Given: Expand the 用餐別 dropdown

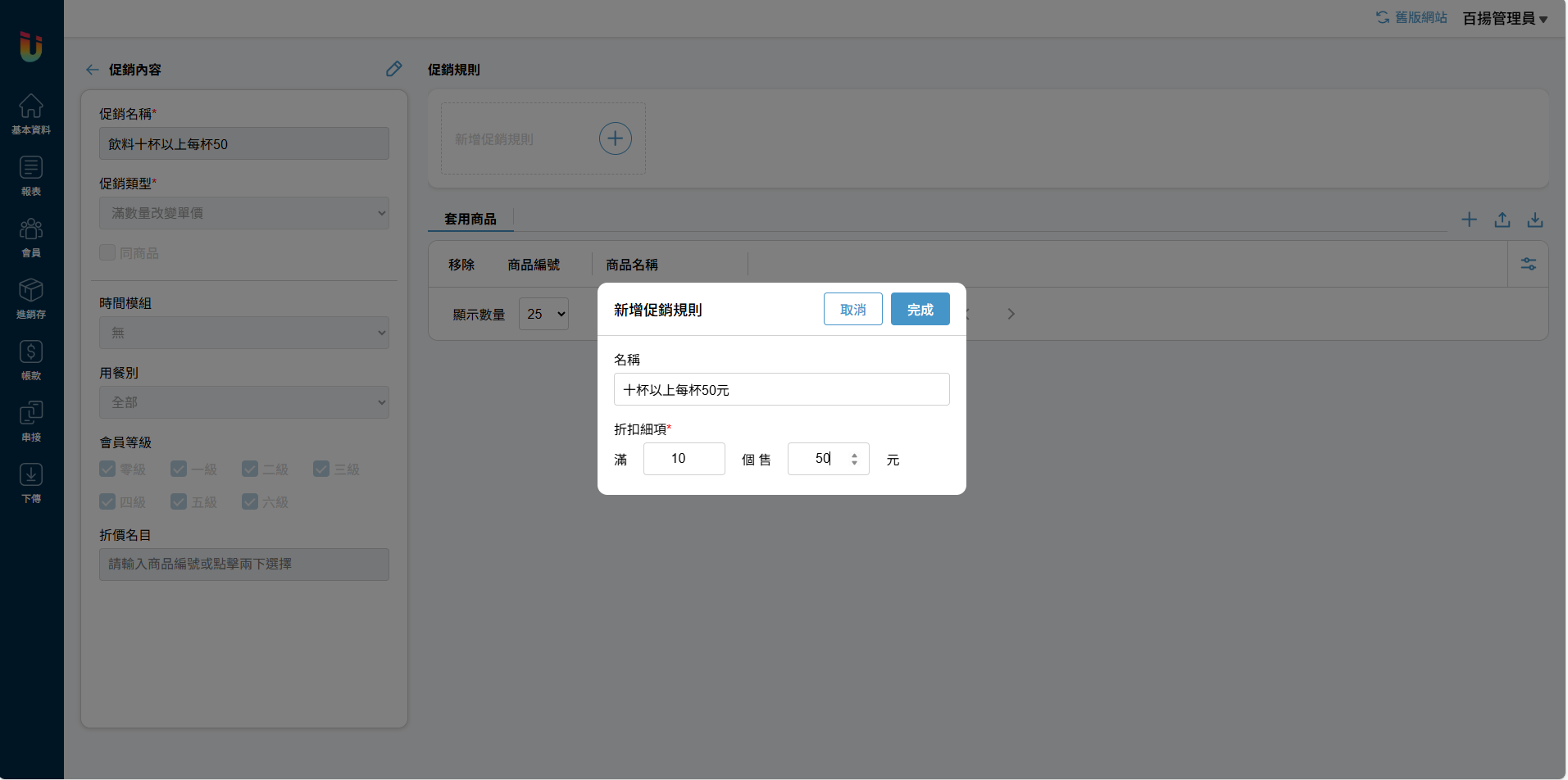Looking at the screenshot, I should (243, 402).
